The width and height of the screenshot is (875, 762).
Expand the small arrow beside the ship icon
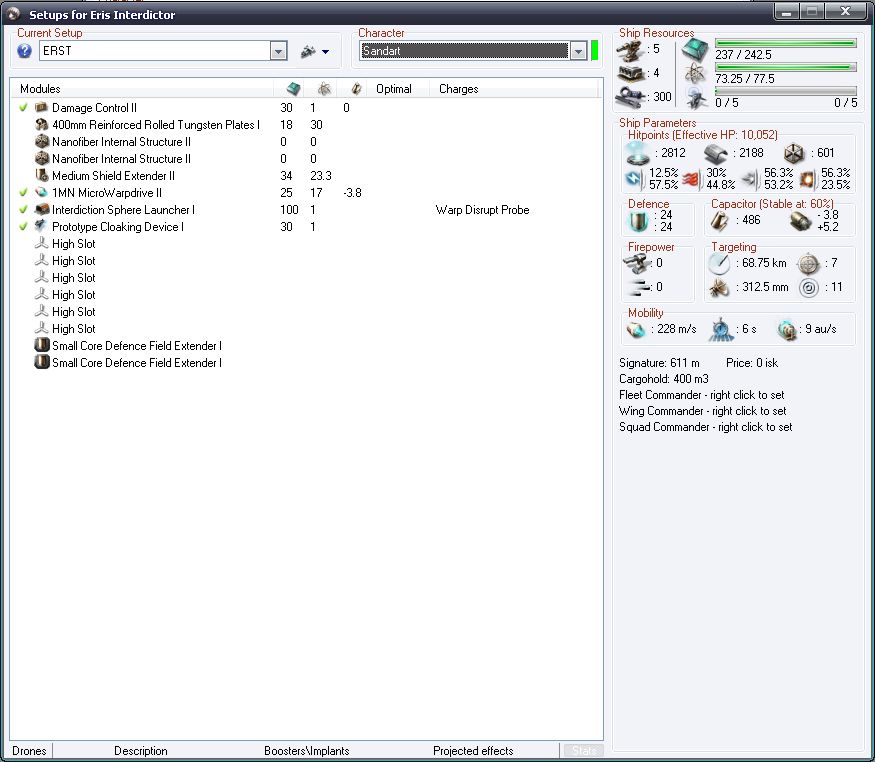[x=325, y=52]
